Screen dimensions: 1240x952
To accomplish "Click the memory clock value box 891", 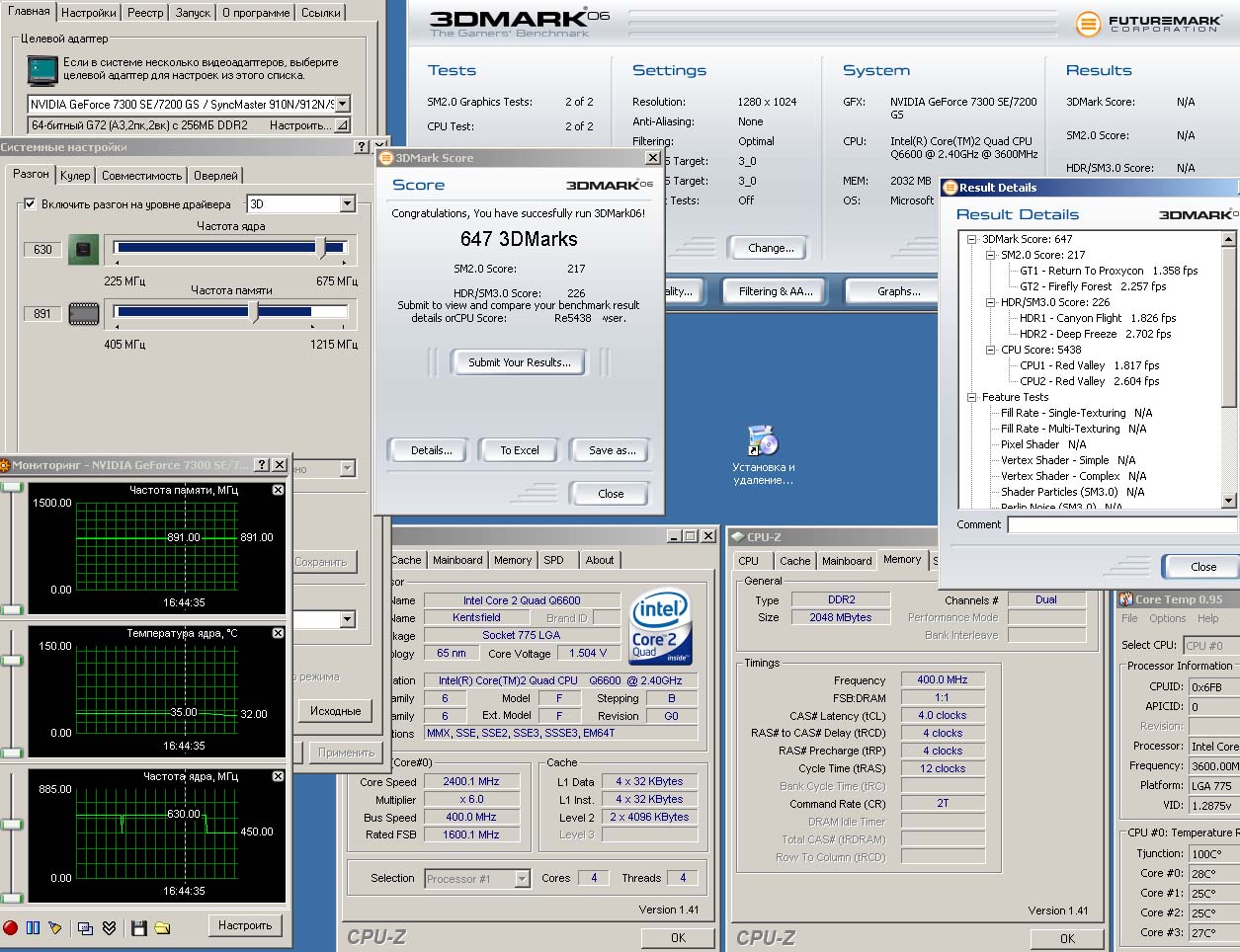I will 42,313.
